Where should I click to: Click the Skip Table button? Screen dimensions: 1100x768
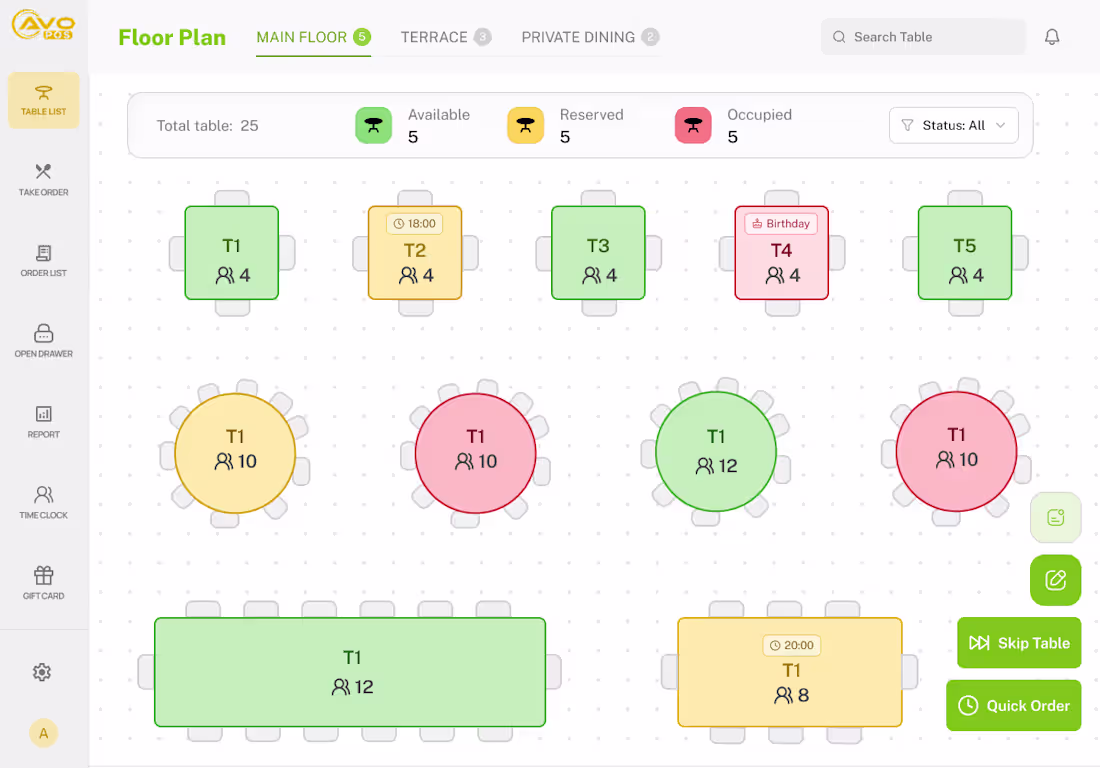1019,642
